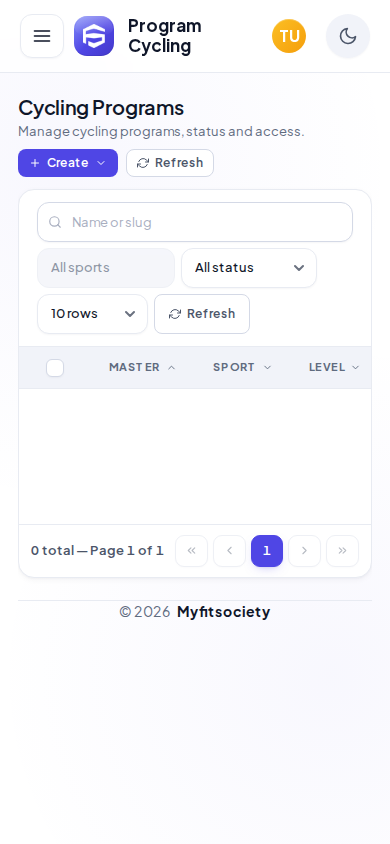
Task: Open the TU user avatar menu
Action: (x=289, y=36)
